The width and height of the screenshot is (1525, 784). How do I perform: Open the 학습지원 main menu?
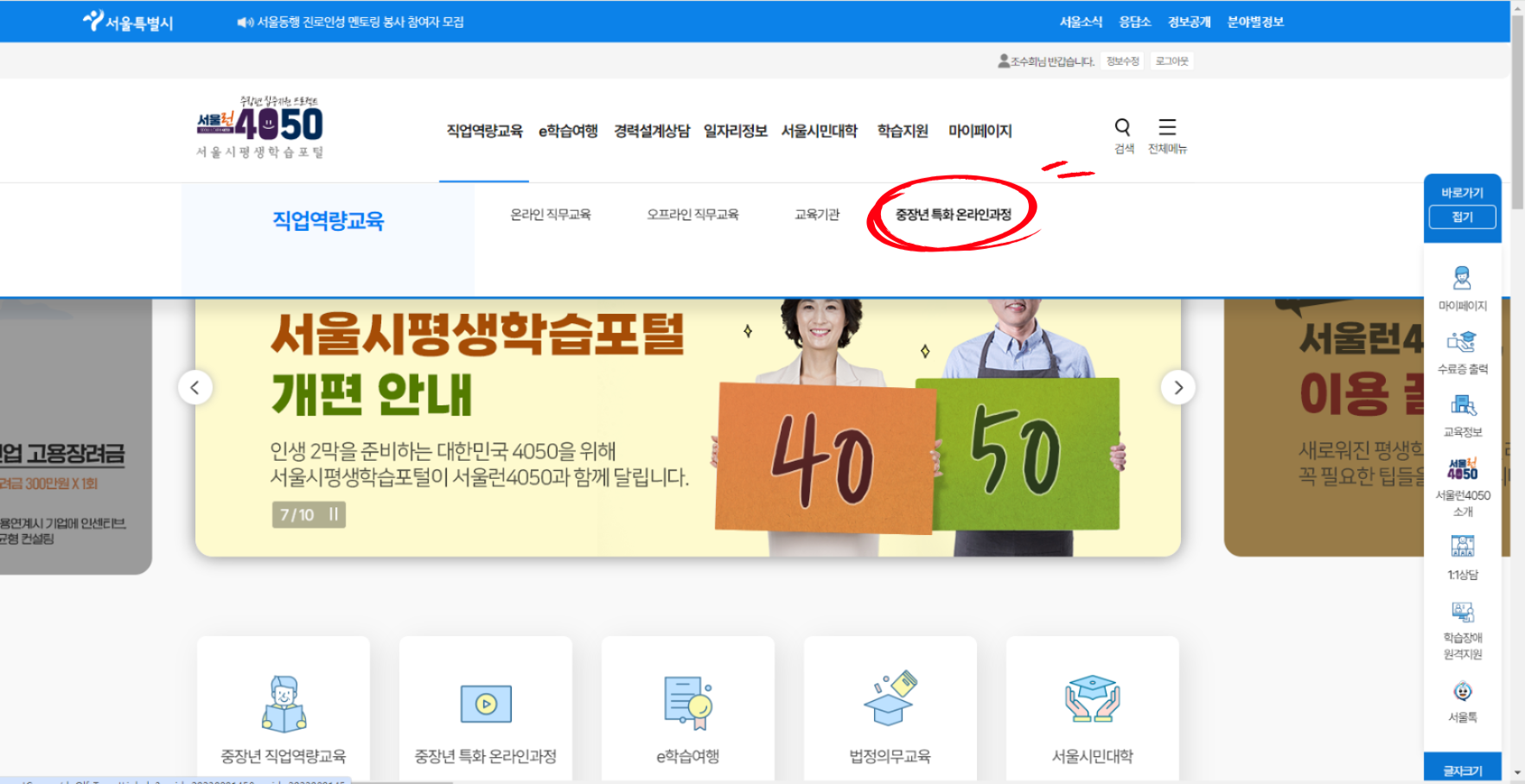[903, 131]
